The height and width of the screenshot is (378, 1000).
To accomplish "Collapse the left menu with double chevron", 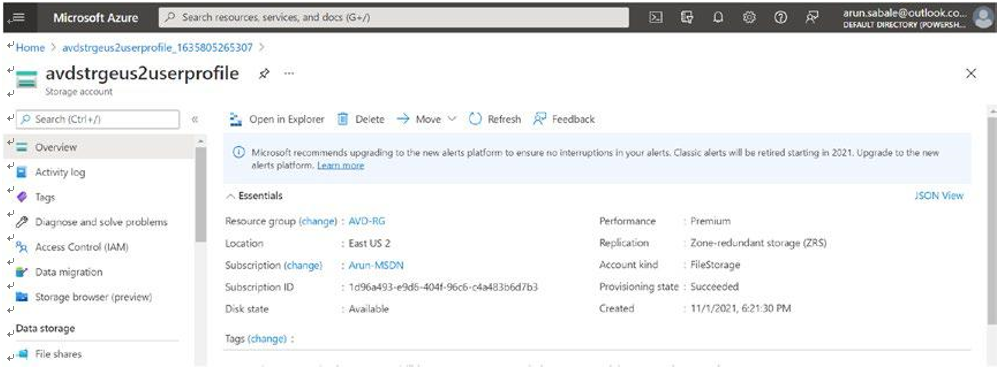I will pos(195,119).
